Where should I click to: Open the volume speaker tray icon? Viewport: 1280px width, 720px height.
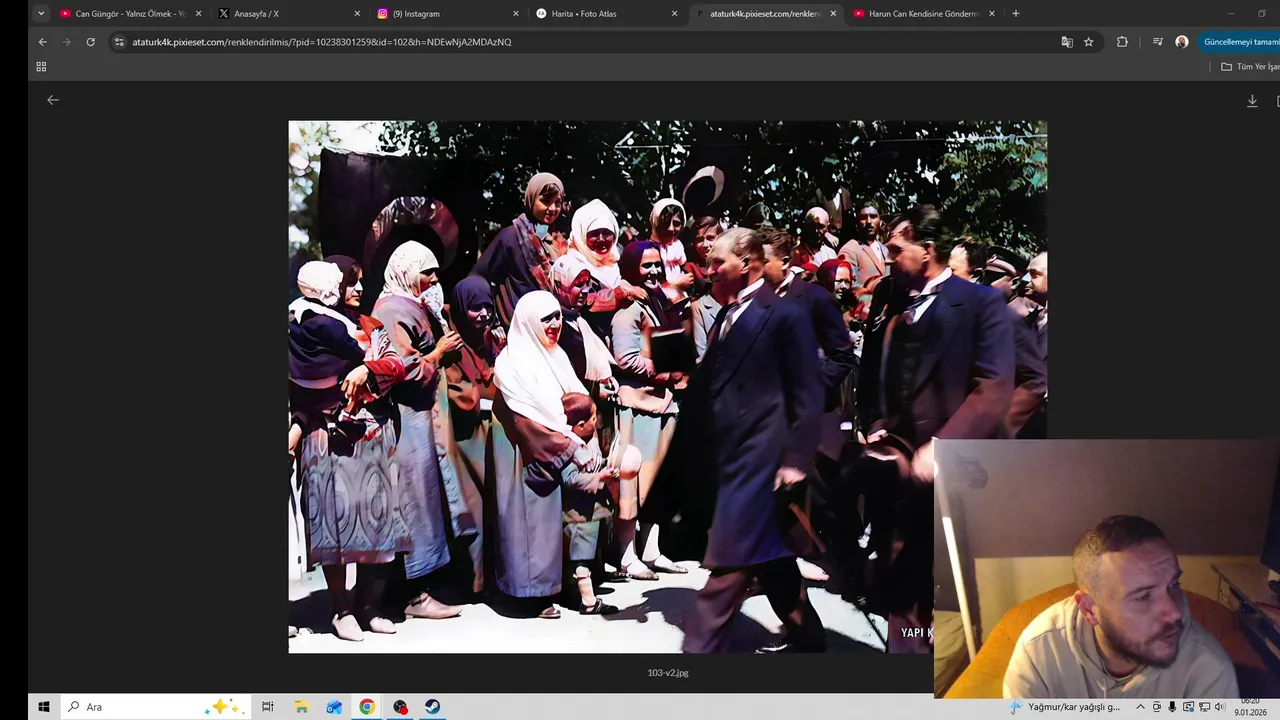1220,707
